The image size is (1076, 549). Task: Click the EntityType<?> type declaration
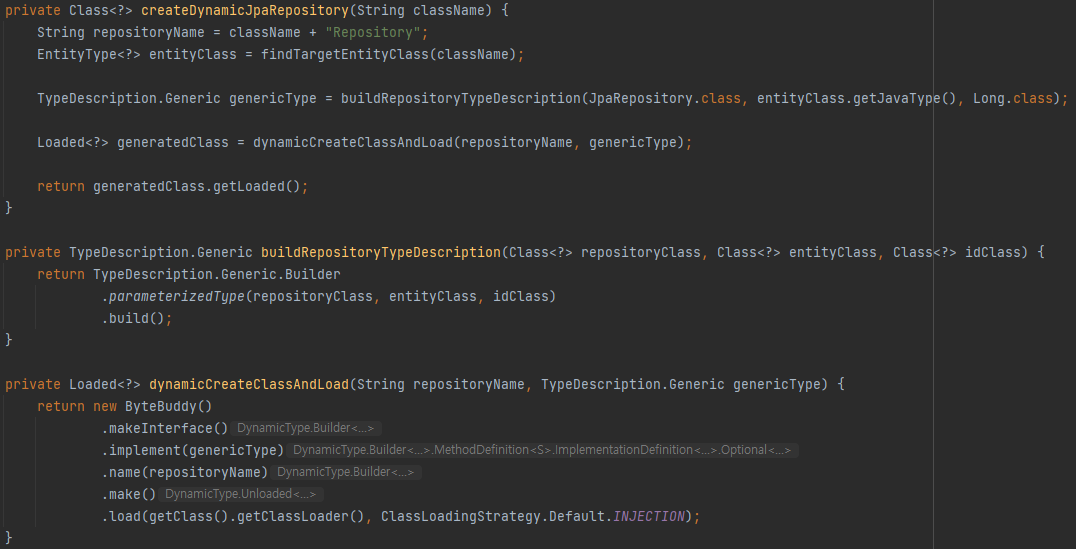point(89,54)
